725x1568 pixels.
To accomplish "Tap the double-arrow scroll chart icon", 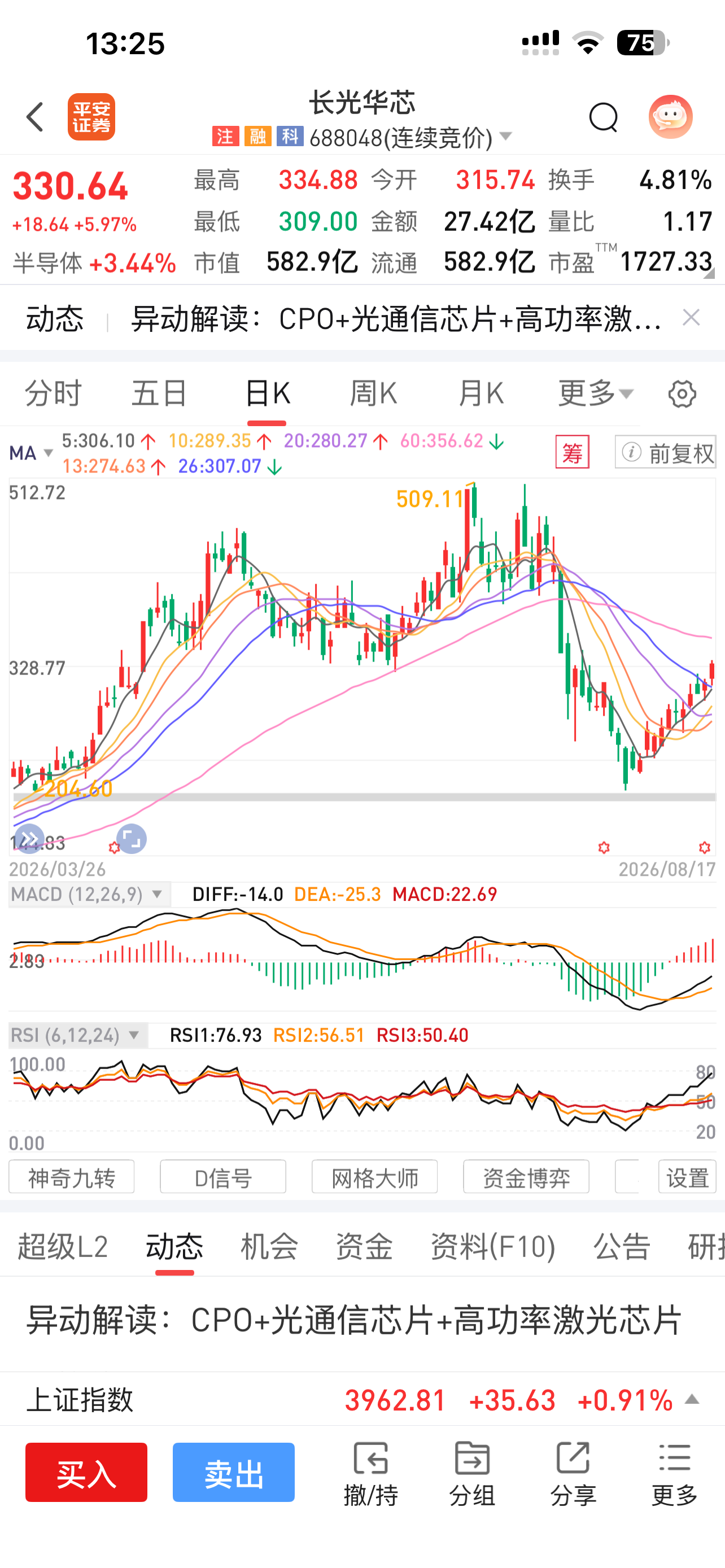I will 29,839.
